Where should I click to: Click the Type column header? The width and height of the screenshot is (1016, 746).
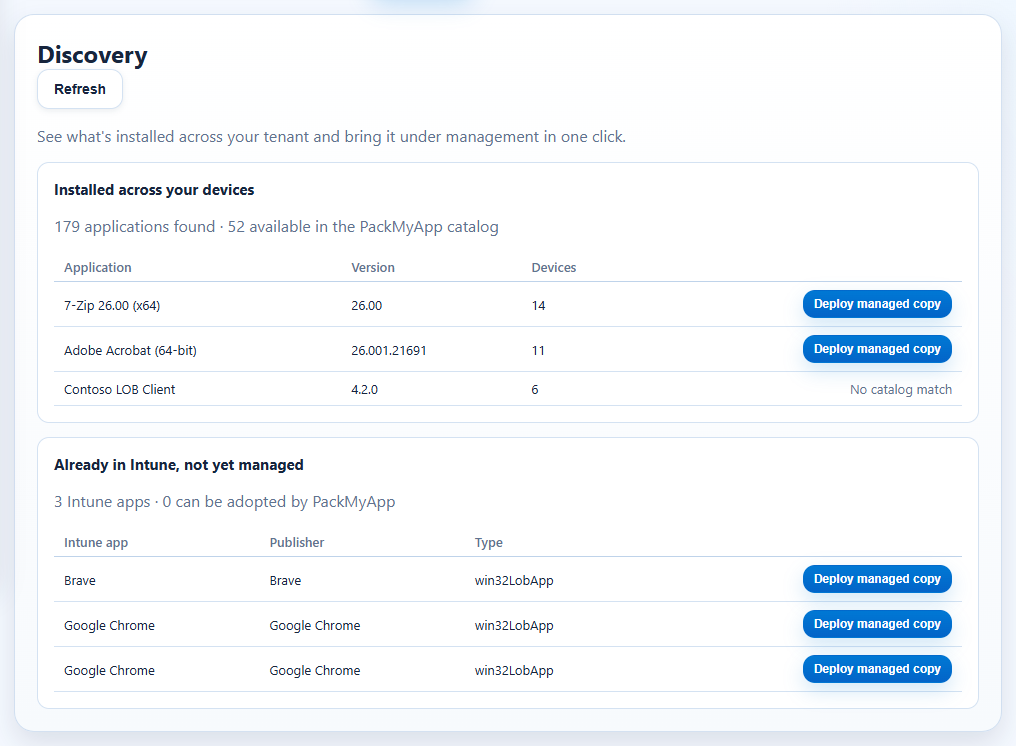(x=489, y=542)
